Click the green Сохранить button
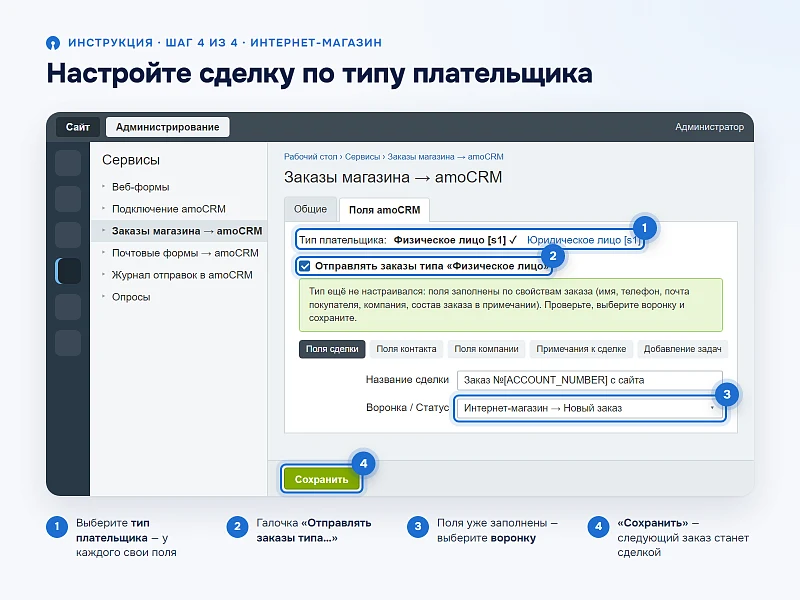The height and width of the screenshot is (600, 800). tap(321, 480)
